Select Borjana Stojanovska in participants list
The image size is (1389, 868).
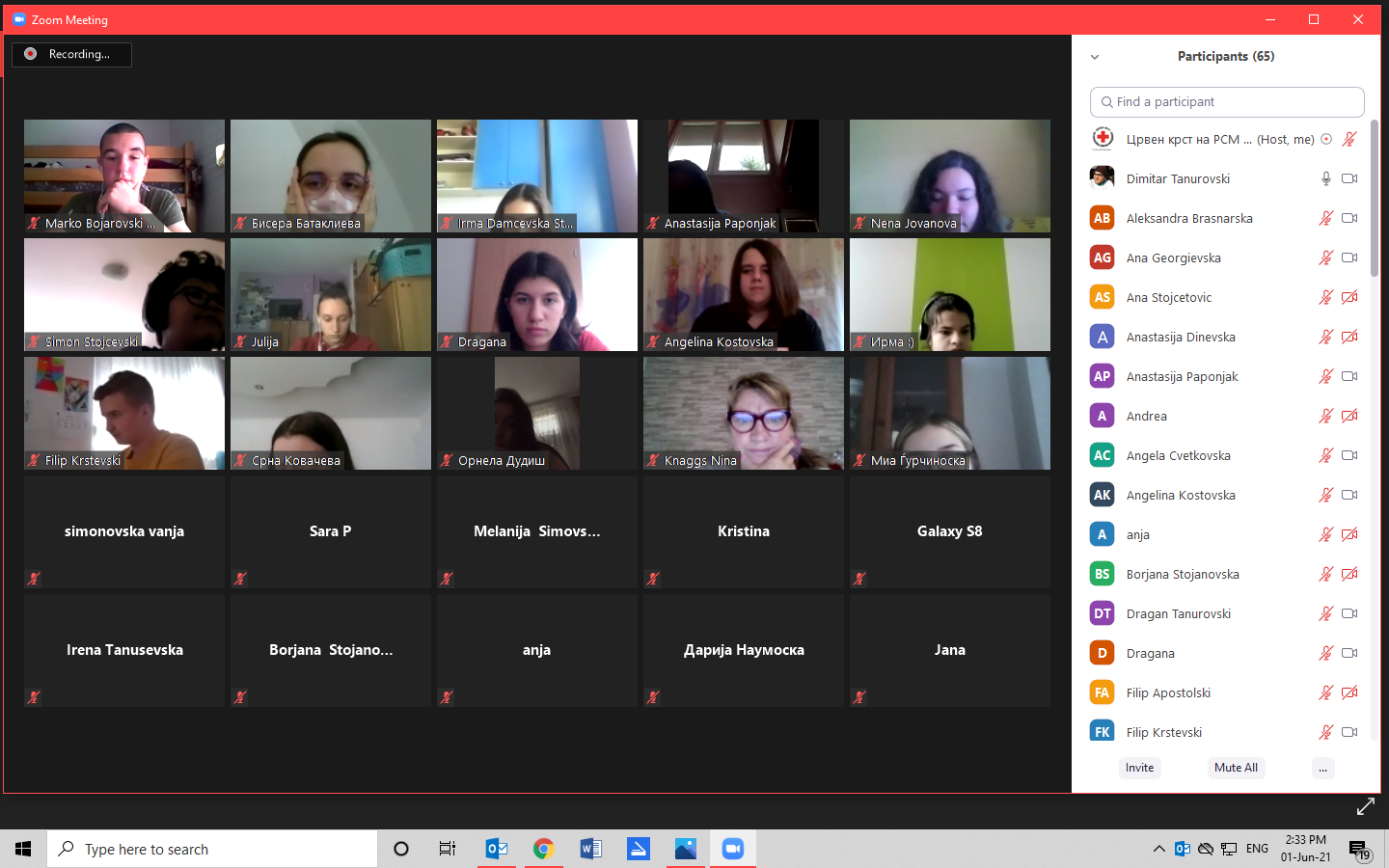point(1183,574)
